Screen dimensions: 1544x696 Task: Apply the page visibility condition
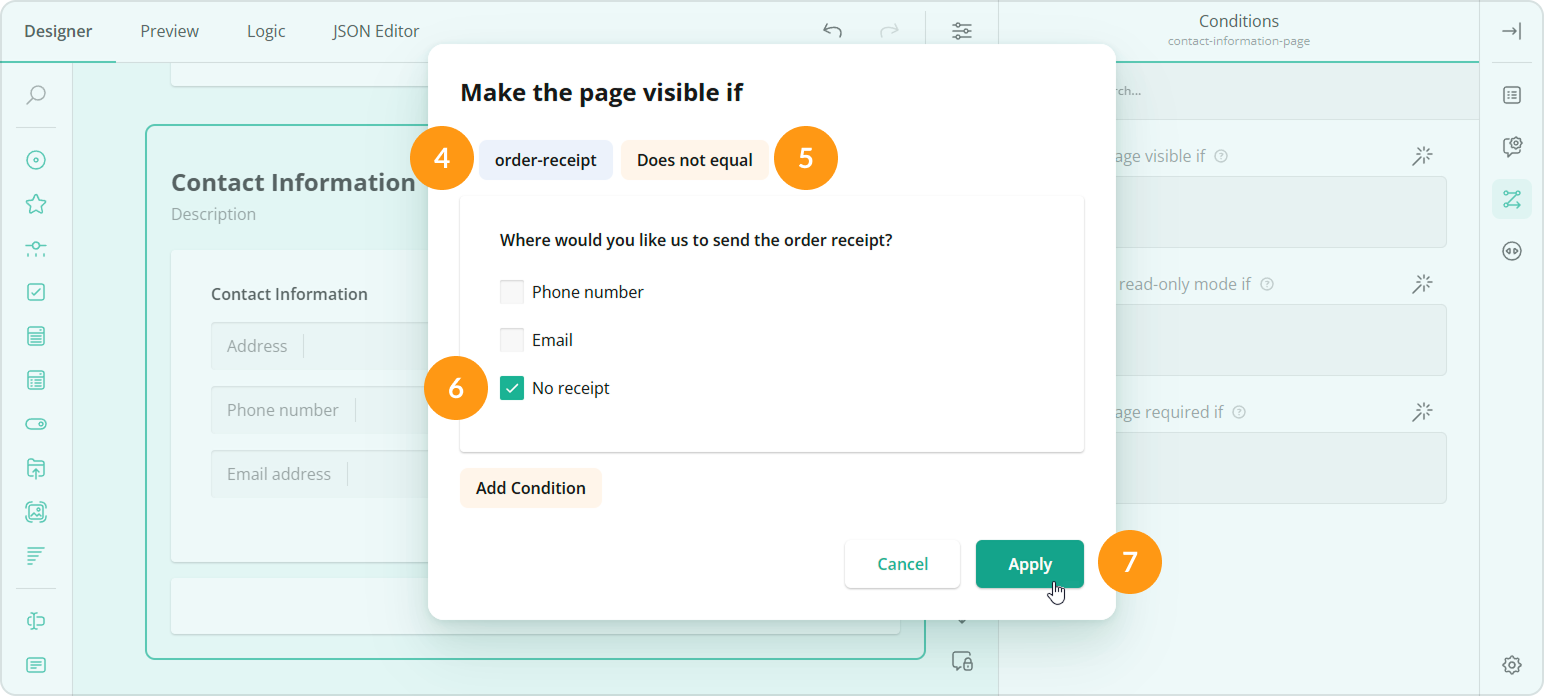(1029, 563)
